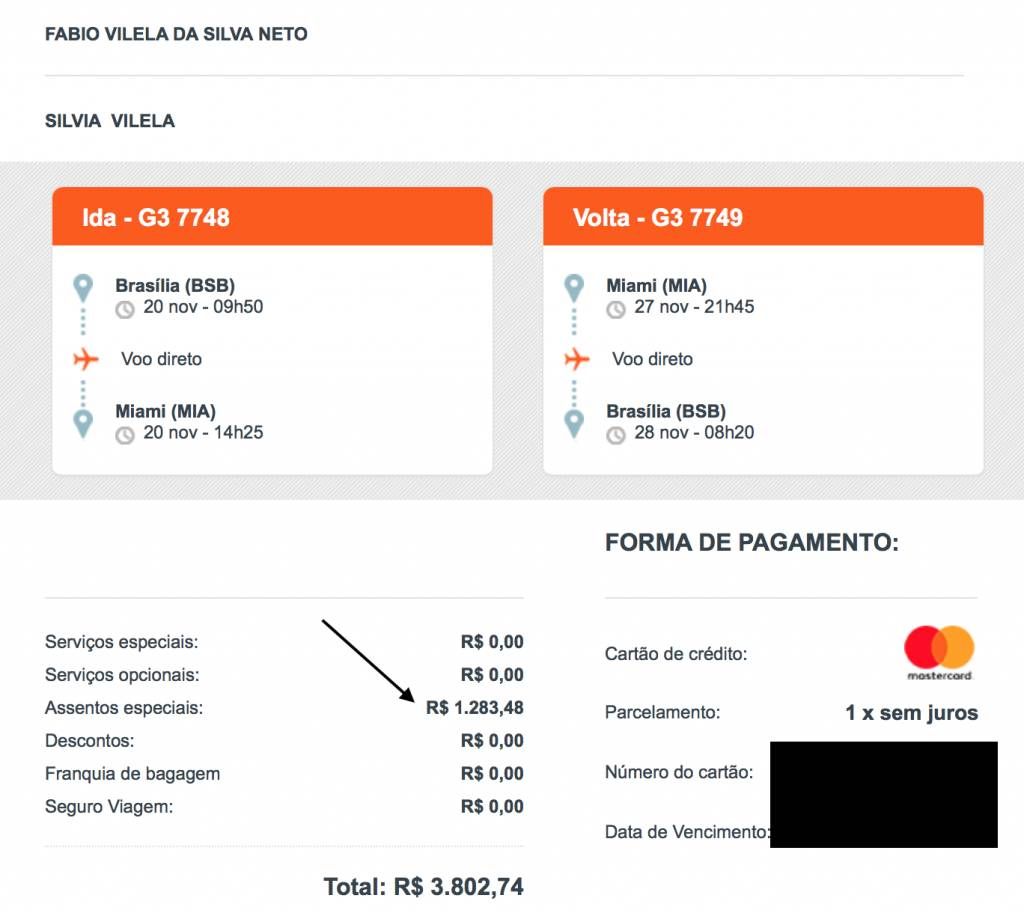
Task: Click the Miami departure pin in Volta card
Action: pyautogui.click(x=574, y=289)
